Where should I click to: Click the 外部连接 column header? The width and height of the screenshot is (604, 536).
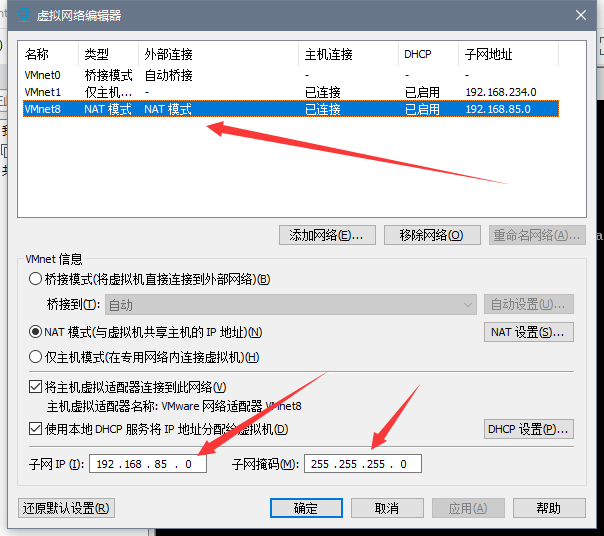point(218,54)
